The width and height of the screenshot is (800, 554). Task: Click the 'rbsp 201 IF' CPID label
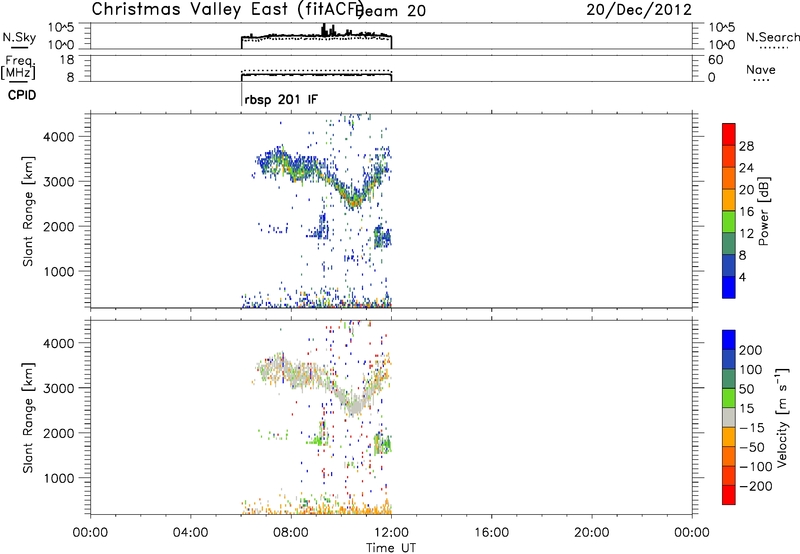(281, 99)
